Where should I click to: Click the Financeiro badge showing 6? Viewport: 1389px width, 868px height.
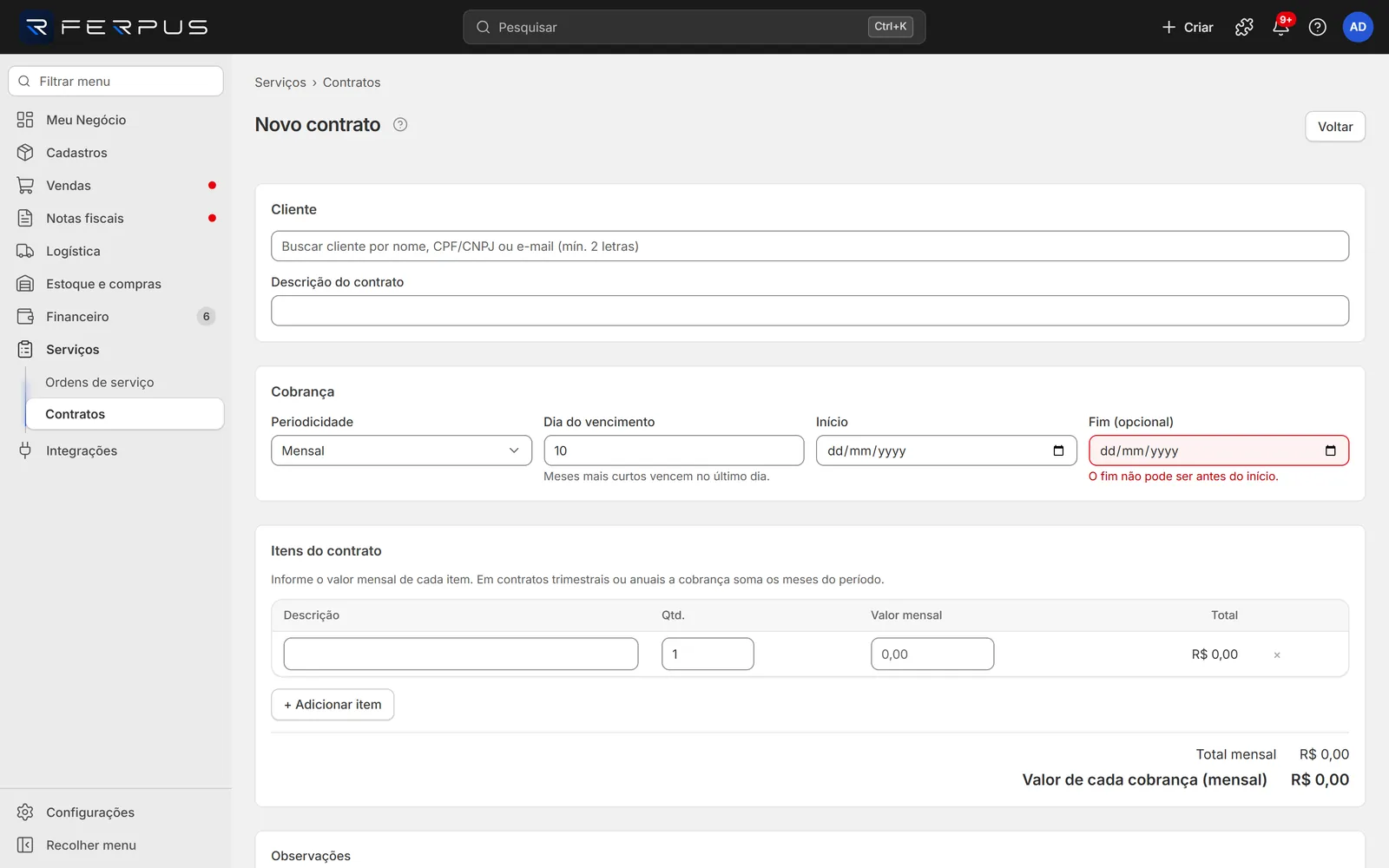click(206, 317)
